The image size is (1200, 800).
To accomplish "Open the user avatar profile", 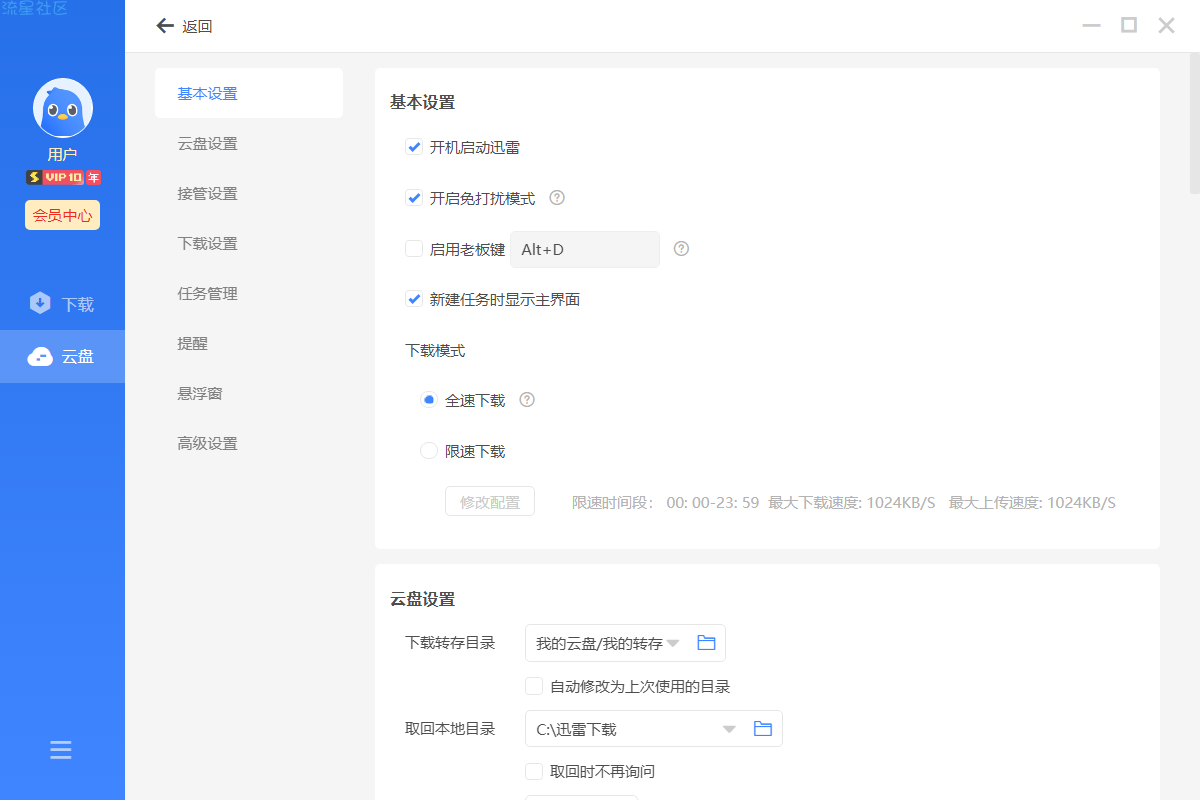I will click(x=63, y=108).
